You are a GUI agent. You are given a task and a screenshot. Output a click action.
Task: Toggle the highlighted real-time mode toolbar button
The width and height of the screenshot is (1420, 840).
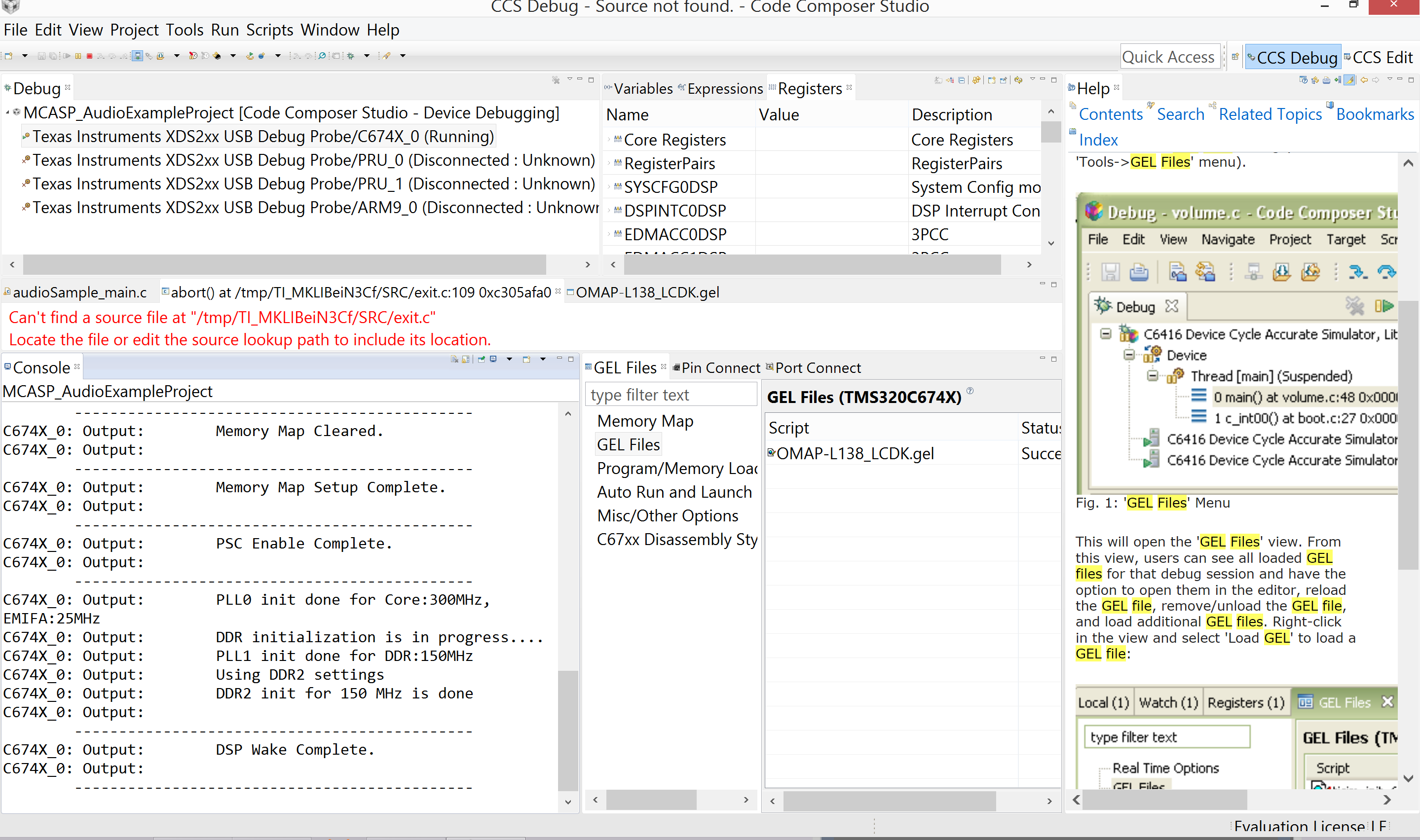coord(138,56)
